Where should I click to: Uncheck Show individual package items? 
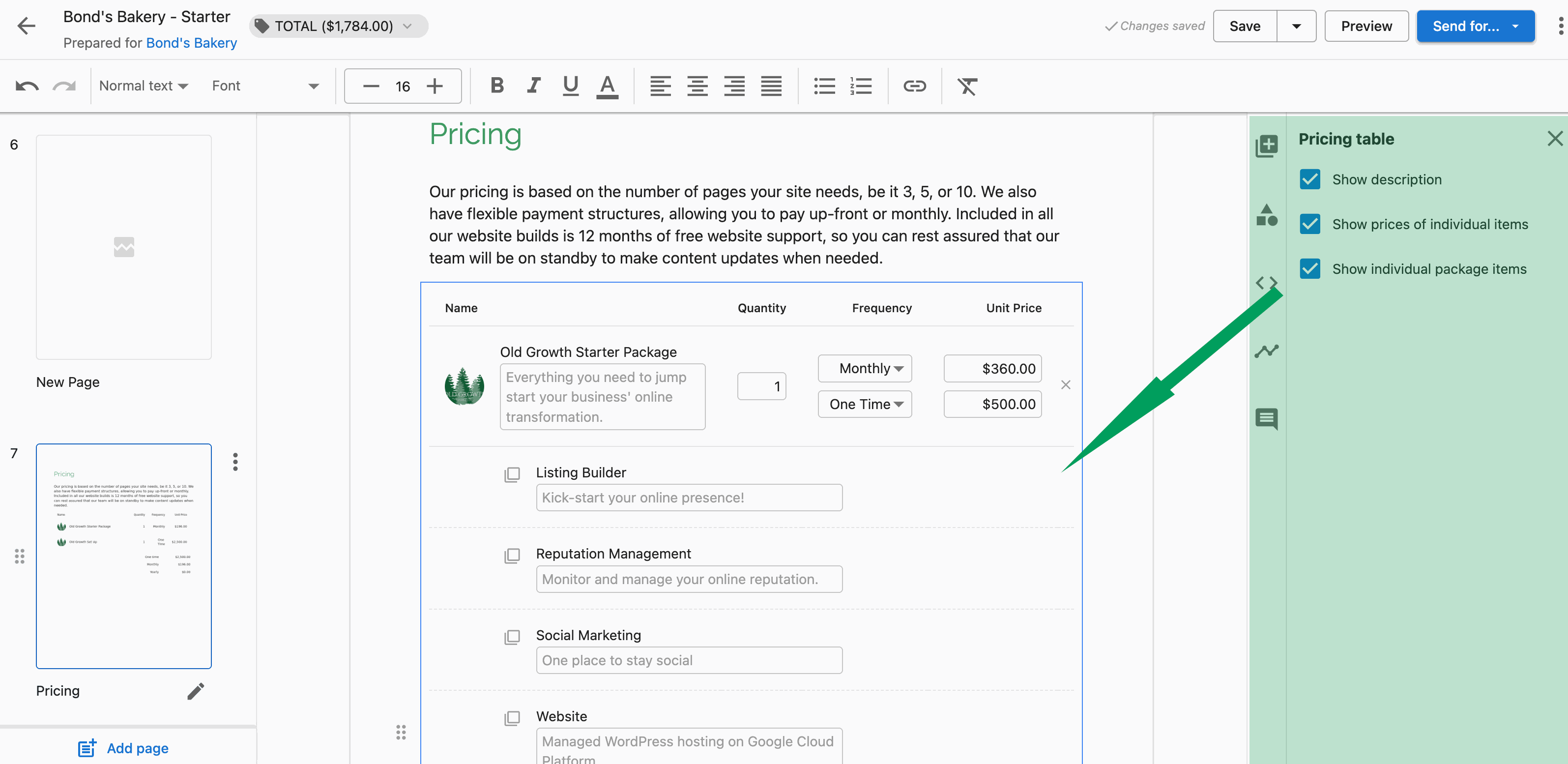[1310, 268]
